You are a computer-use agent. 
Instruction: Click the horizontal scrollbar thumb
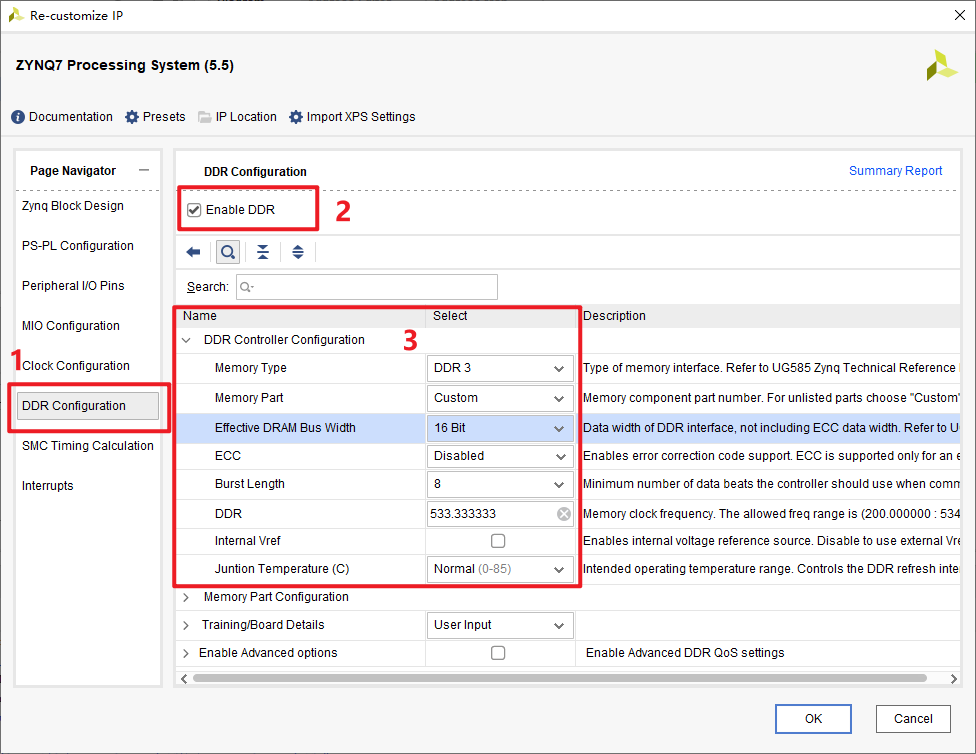(560, 678)
